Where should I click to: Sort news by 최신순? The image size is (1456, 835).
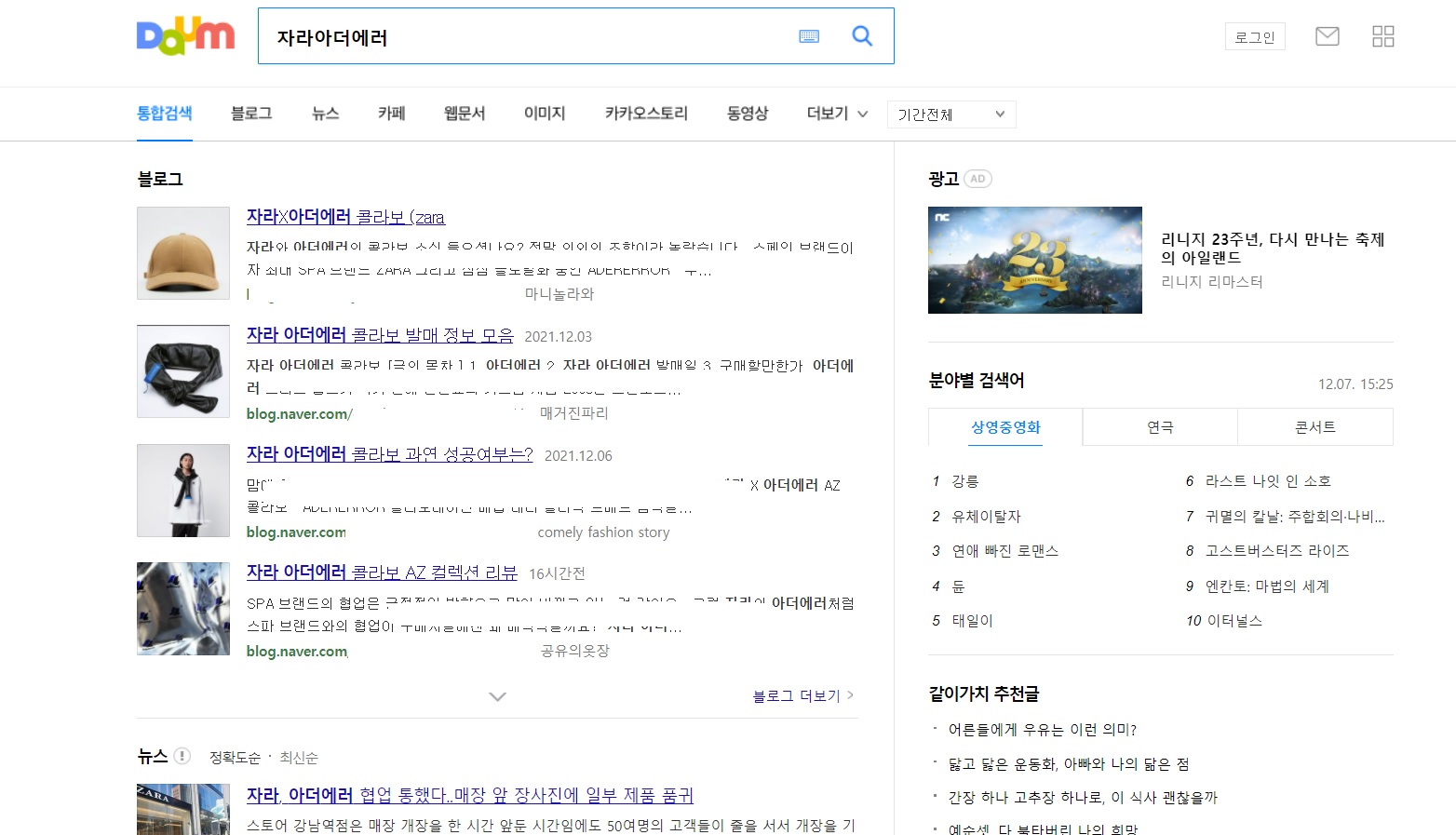(x=299, y=758)
